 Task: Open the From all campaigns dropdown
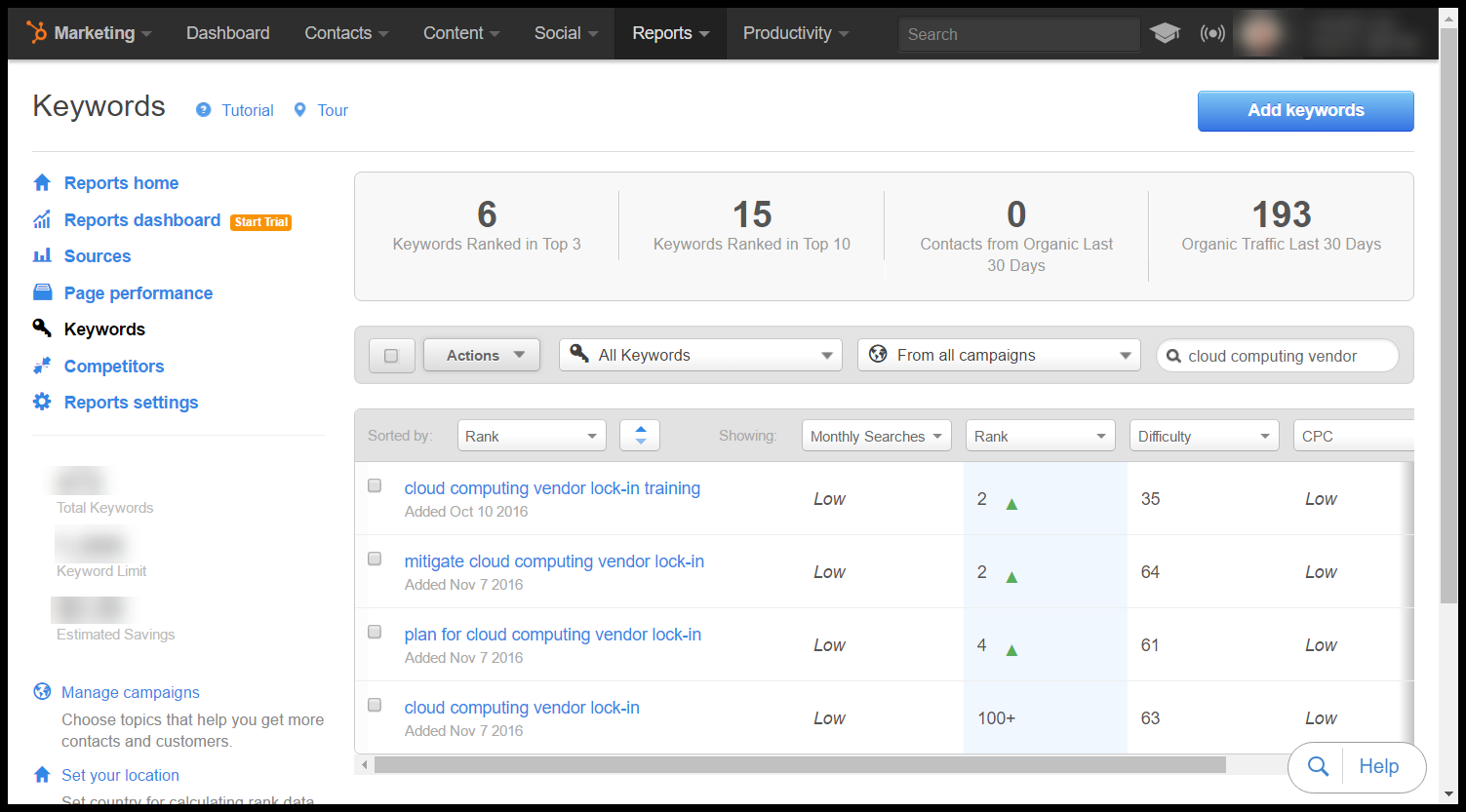pyautogui.click(x=999, y=356)
